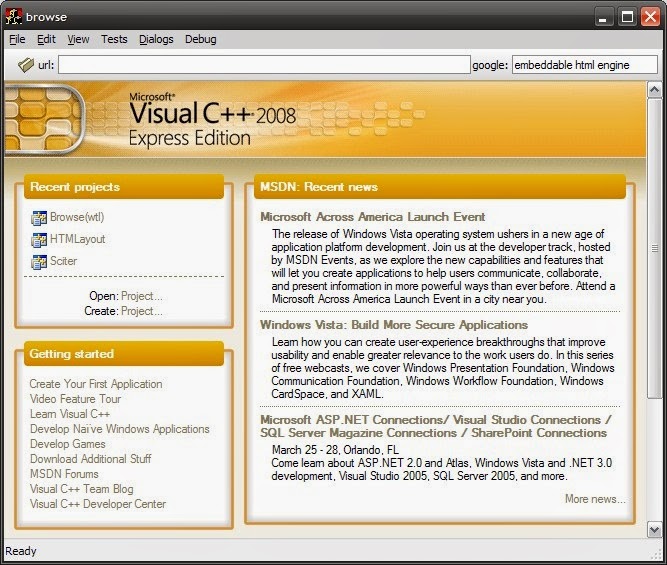667x565 pixels.
Task: Click the scrollbar up arrow
Action: [654, 90]
